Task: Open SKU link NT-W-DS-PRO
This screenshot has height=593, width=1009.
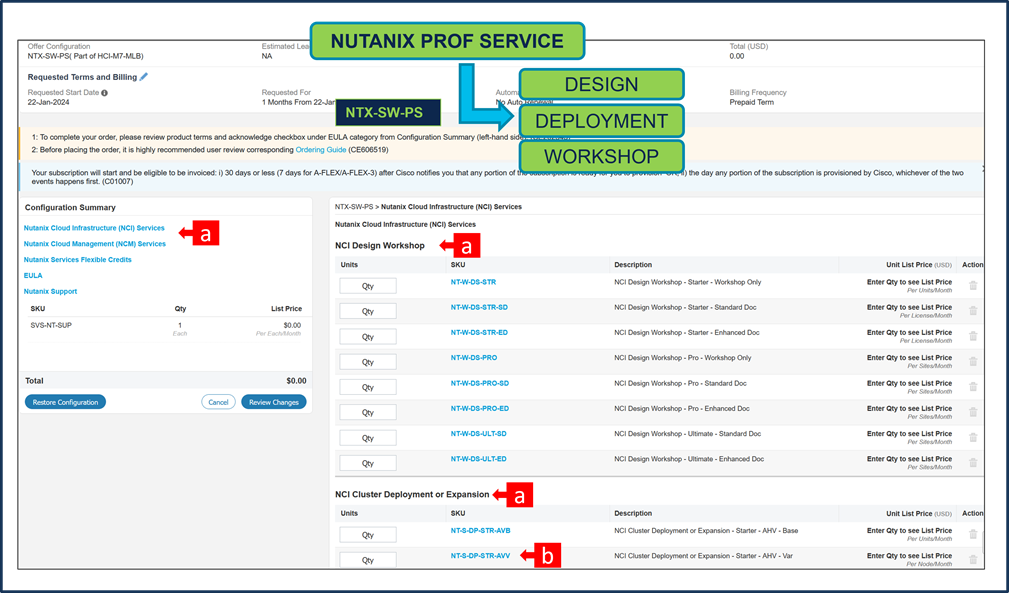Action: point(474,358)
